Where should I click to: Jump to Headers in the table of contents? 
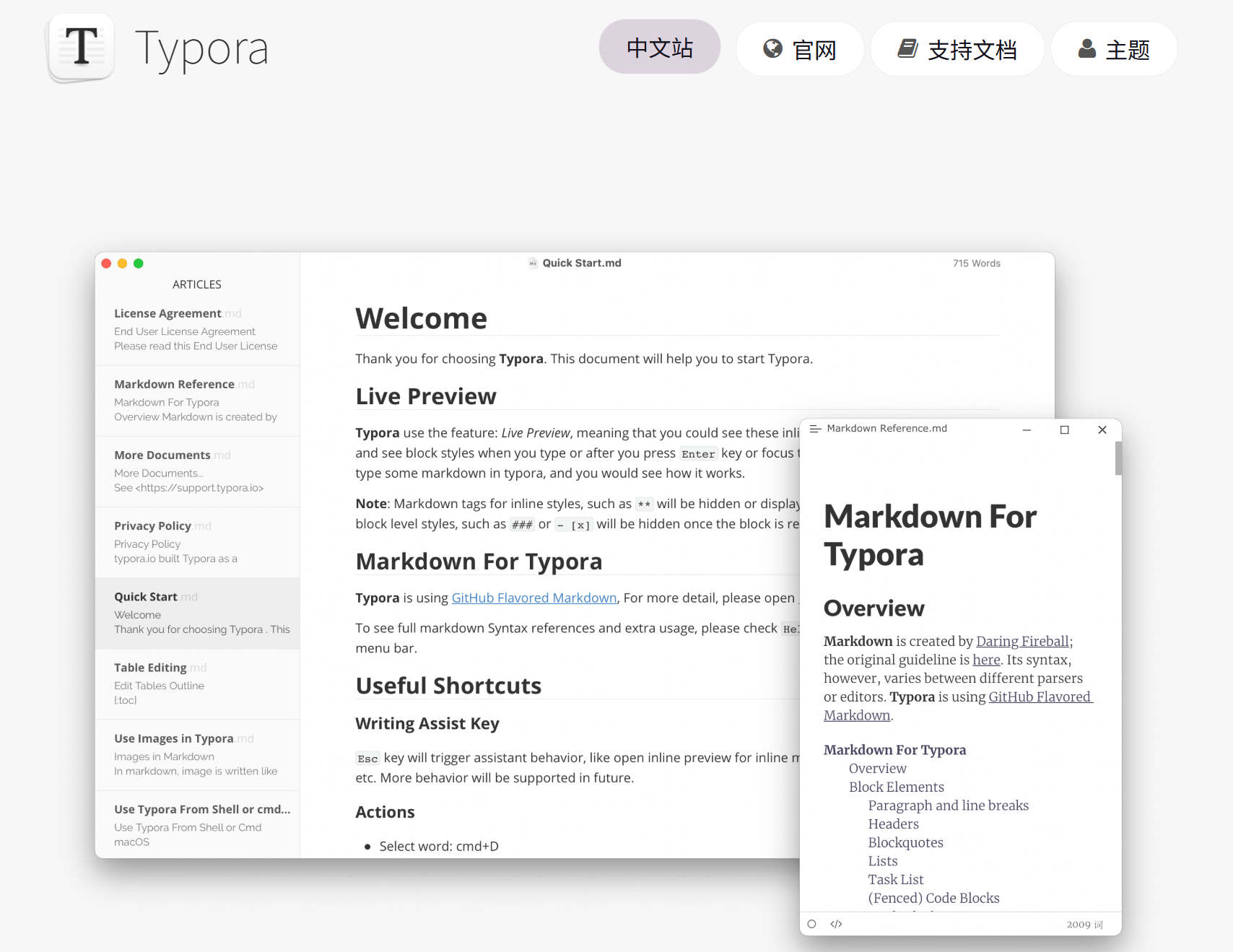(894, 824)
